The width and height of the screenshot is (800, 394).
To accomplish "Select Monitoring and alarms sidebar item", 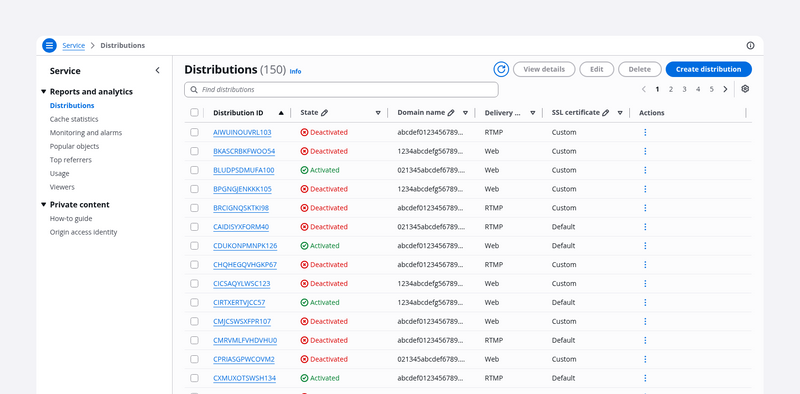I will pyautogui.click(x=86, y=133).
